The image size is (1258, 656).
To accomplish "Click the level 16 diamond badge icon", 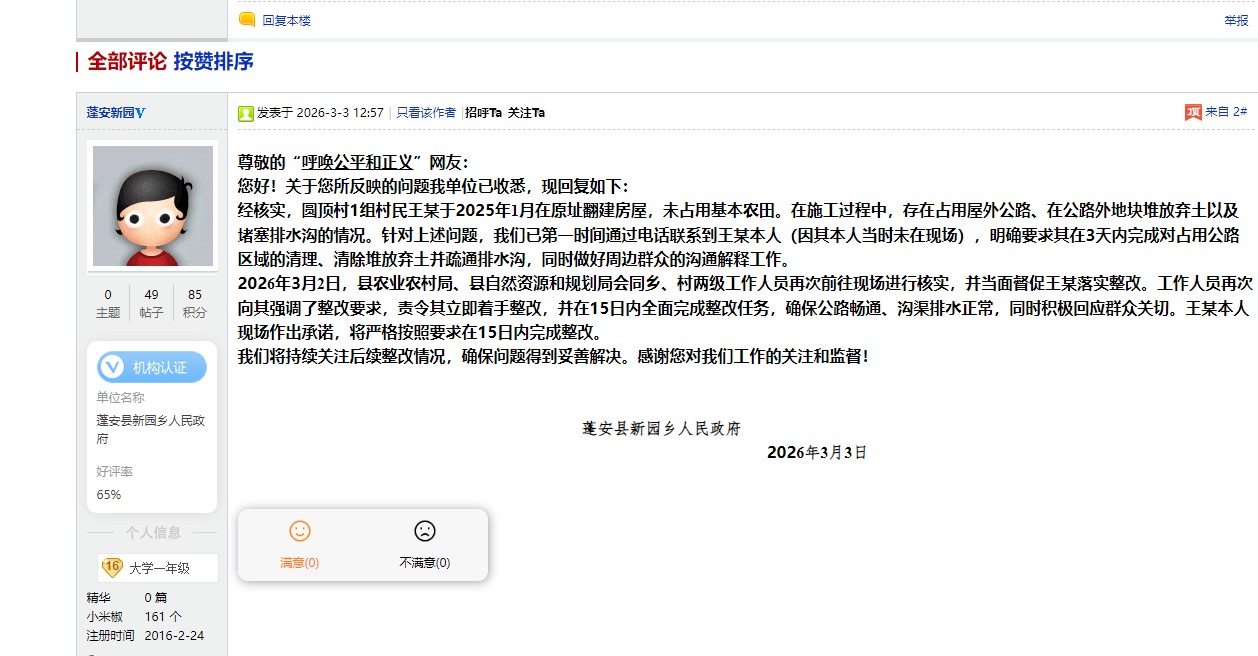I will pyautogui.click(x=112, y=567).
